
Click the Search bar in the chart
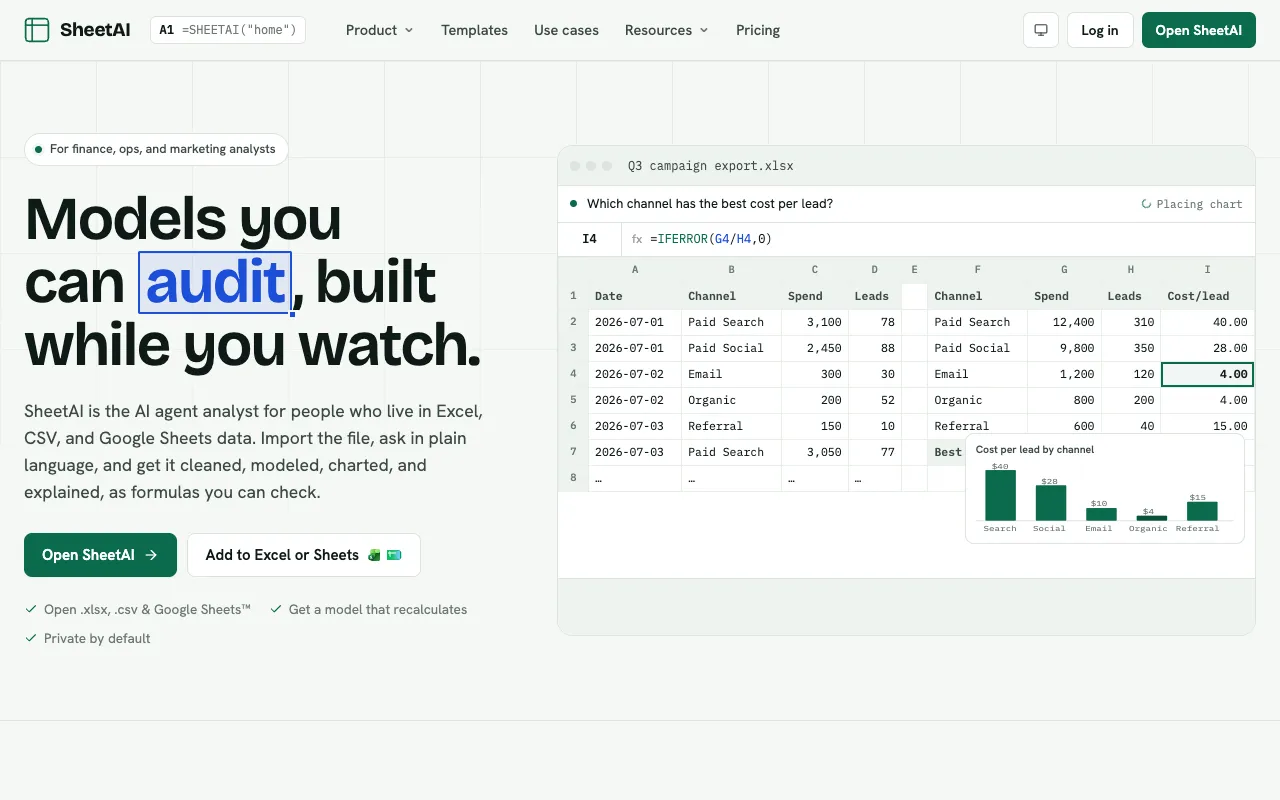click(x=1000, y=495)
